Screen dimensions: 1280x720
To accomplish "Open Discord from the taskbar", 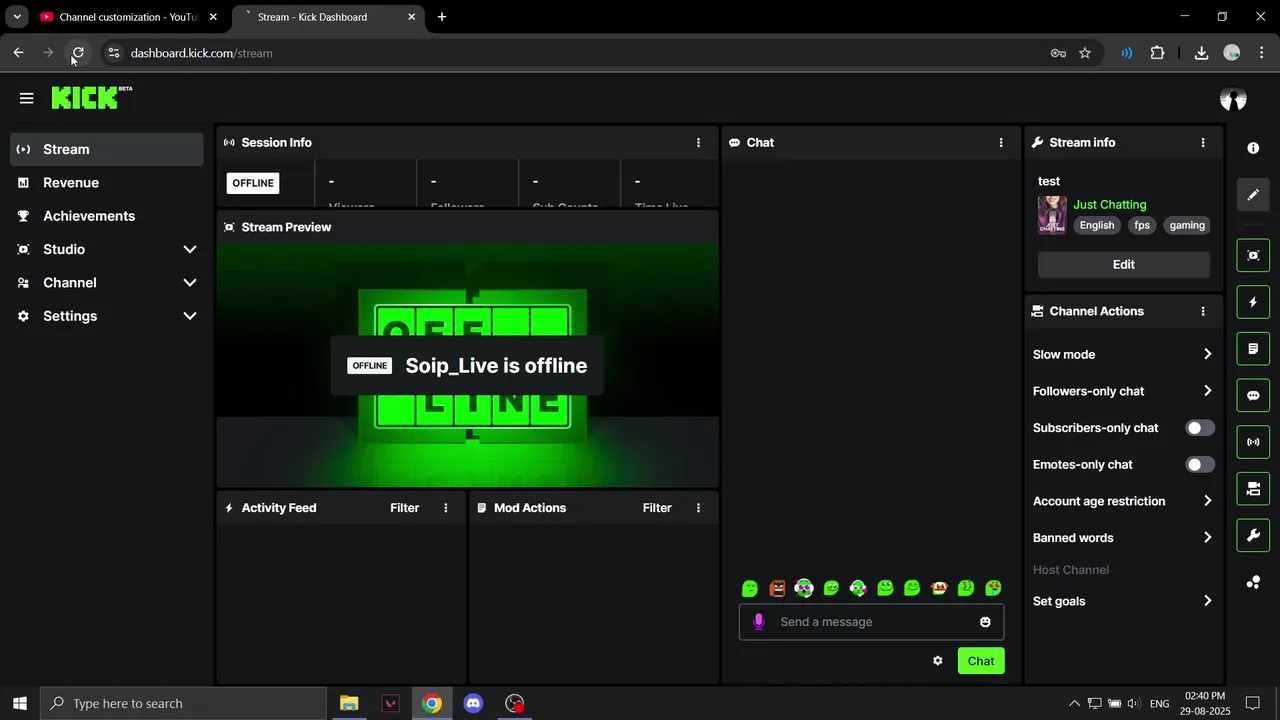I will 473,704.
